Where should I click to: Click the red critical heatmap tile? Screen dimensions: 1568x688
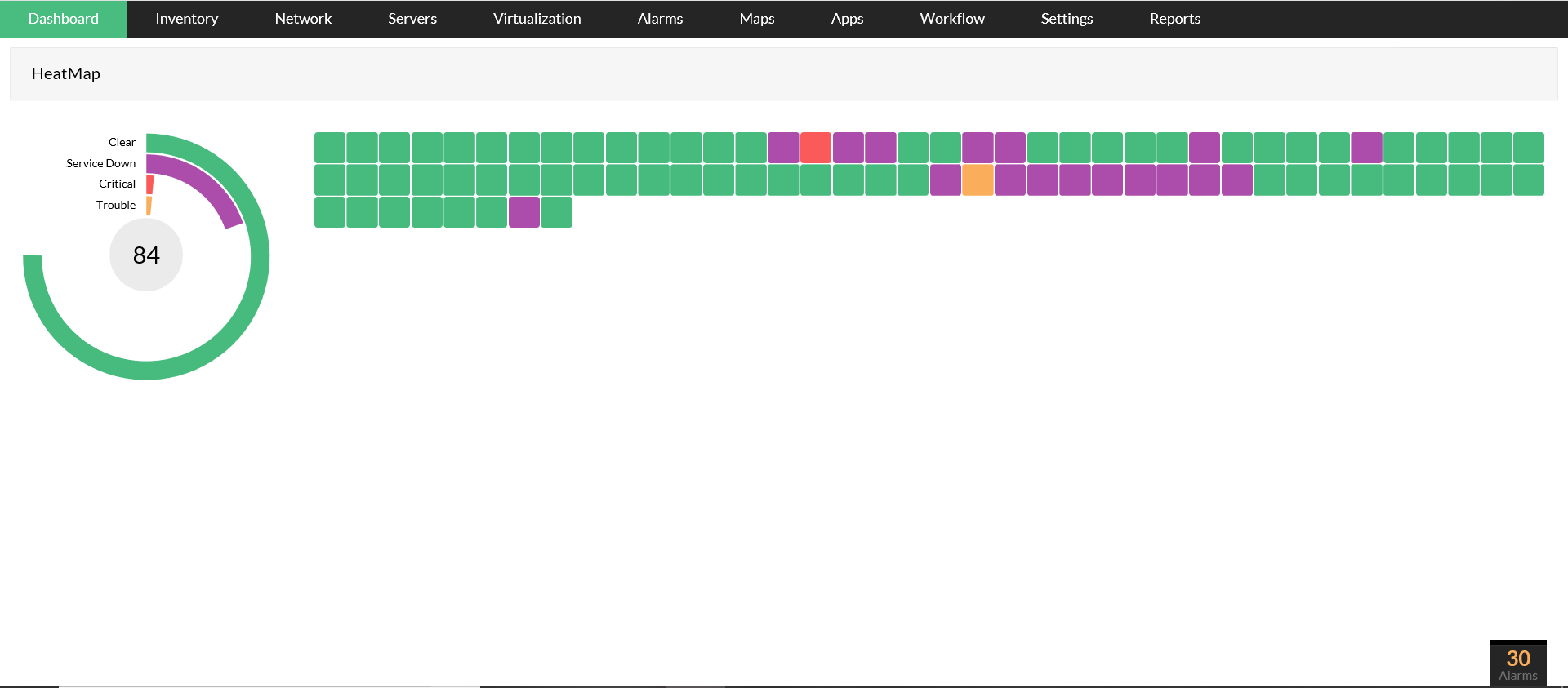coord(815,148)
